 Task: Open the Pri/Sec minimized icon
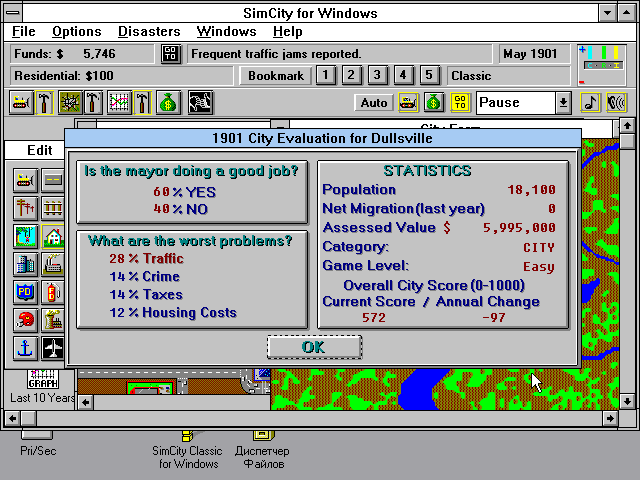[38, 444]
